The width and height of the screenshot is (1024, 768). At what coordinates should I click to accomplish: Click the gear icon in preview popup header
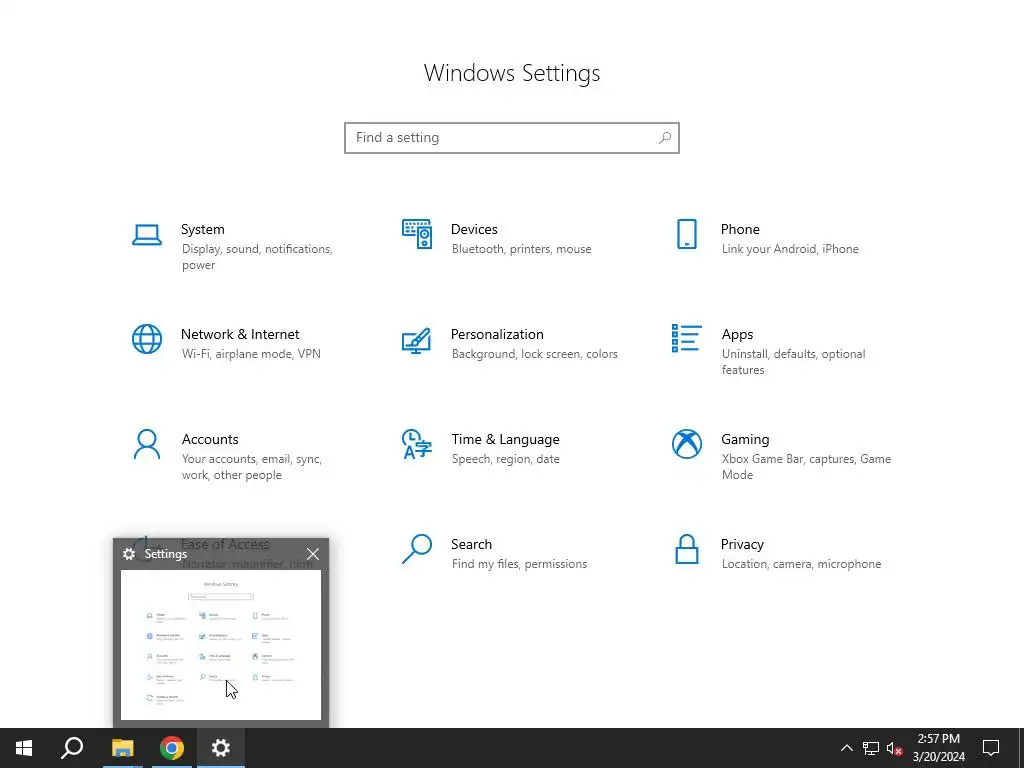[129, 554]
